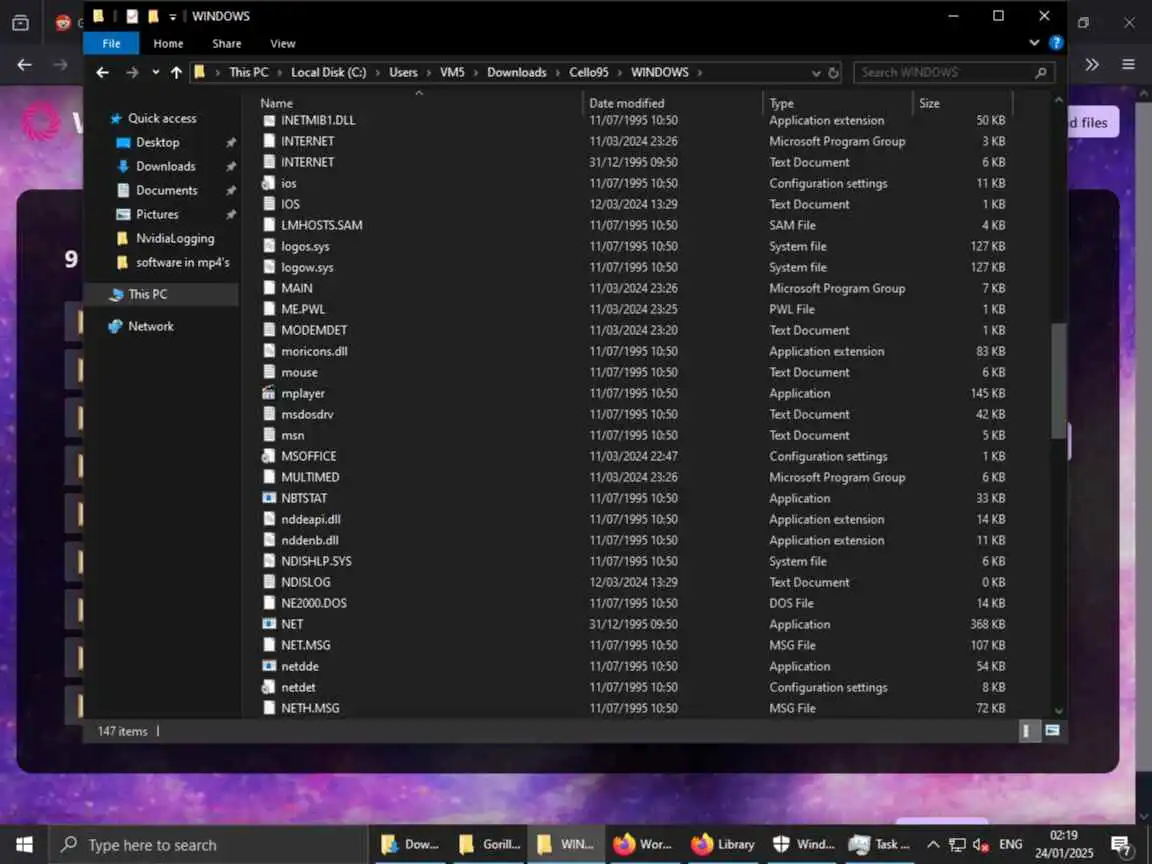
Task: Select the moricons.dll file icon
Action: 269,351
